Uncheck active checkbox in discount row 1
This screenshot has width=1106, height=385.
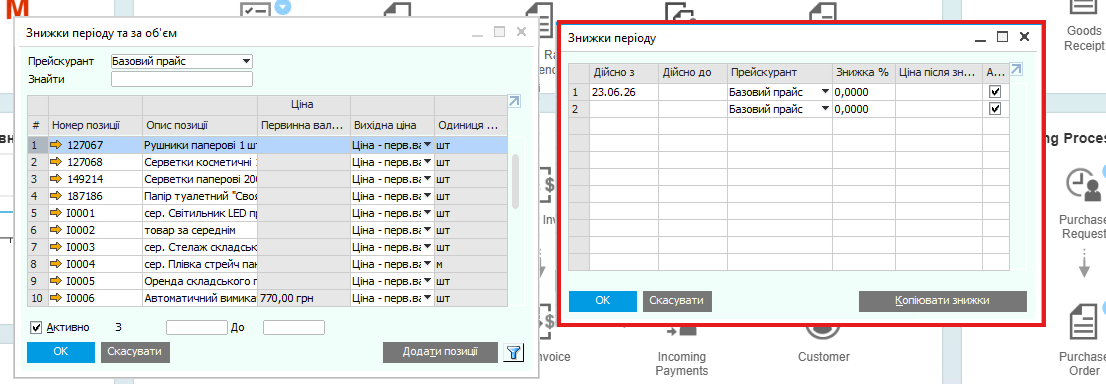click(x=995, y=92)
